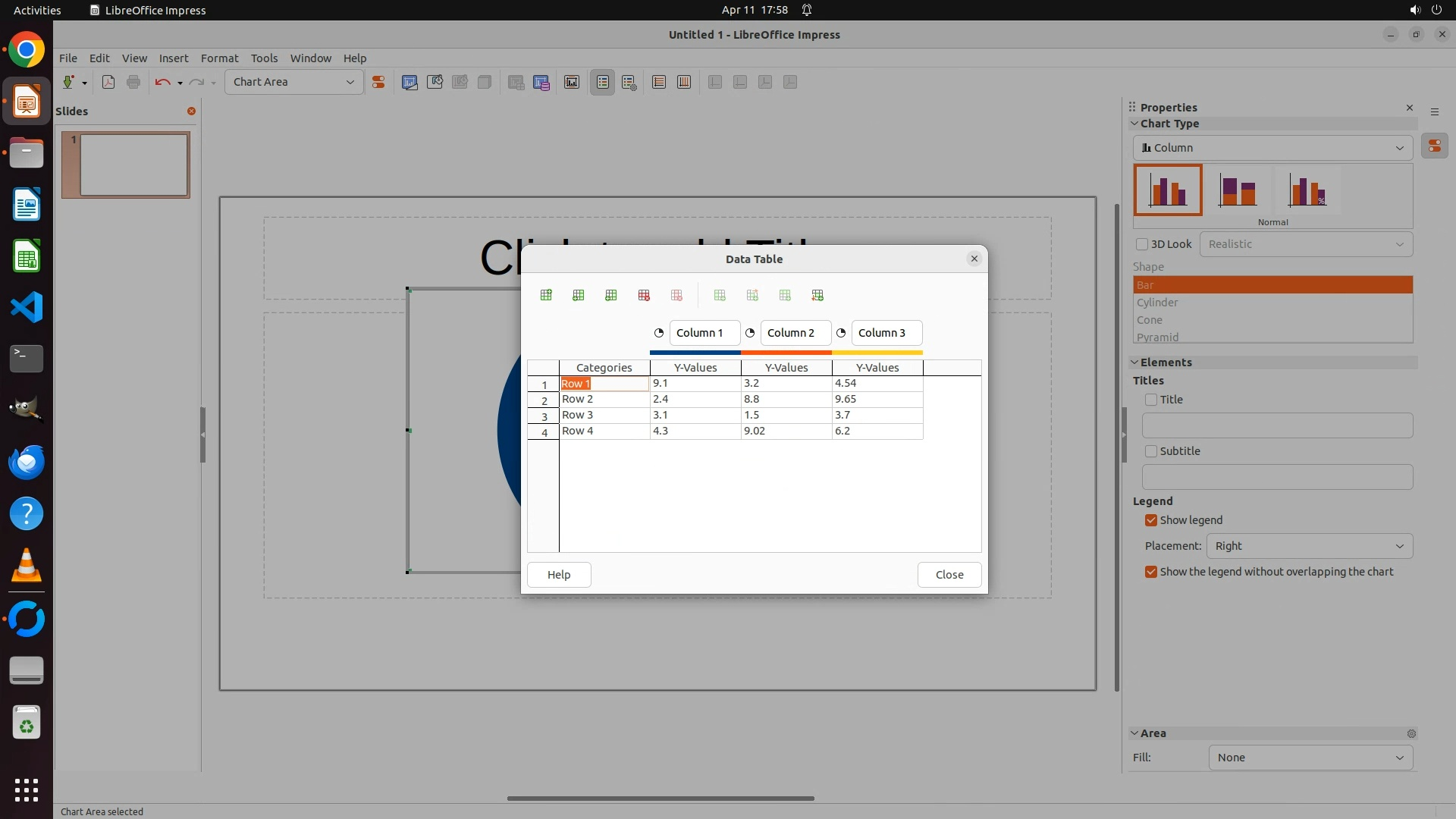Open the Format menu
Image resolution: width=1456 pixels, height=819 pixels.
coord(219,58)
